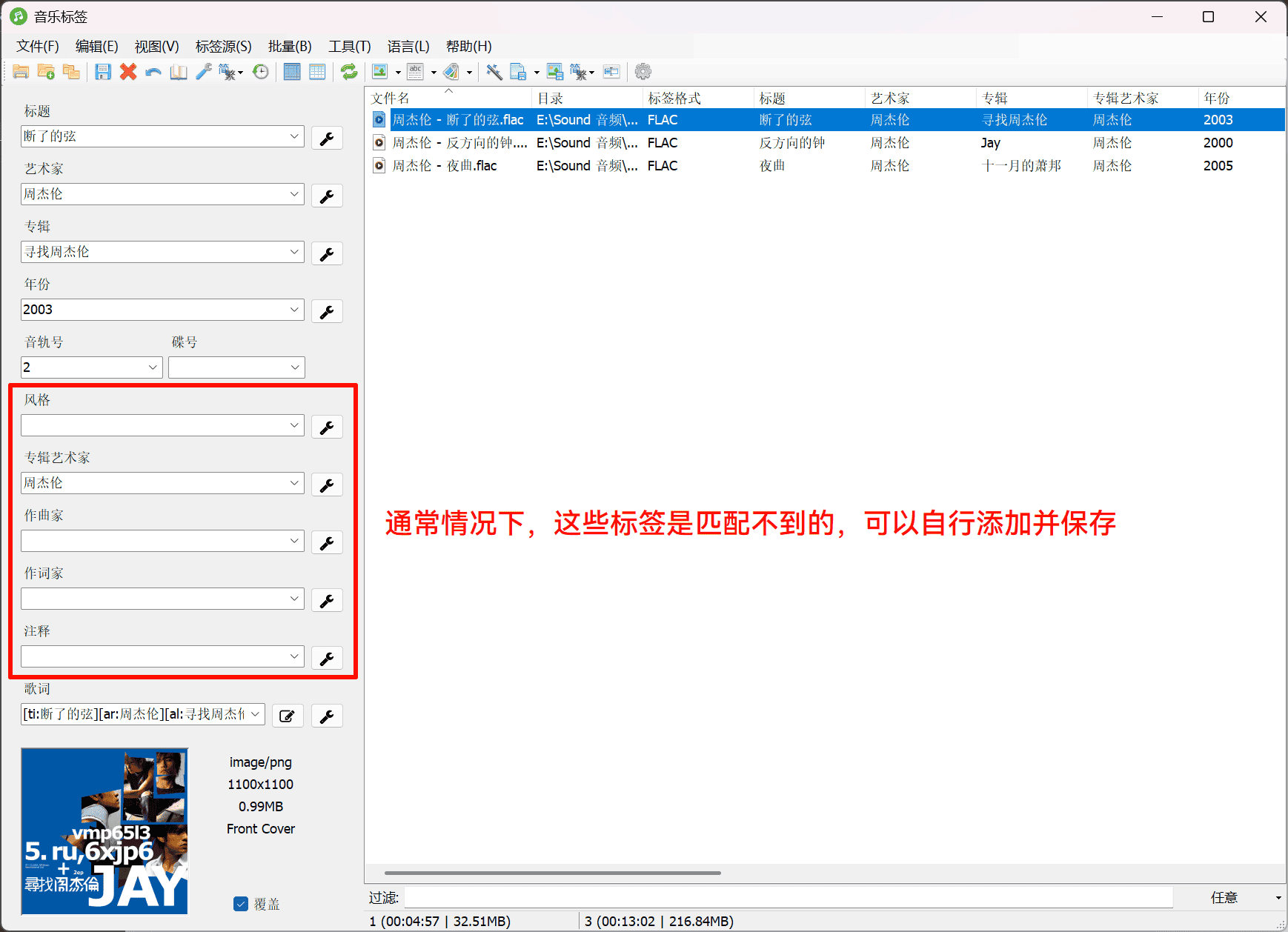
Task: Click the red X delete icon
Action: point(127,71)
